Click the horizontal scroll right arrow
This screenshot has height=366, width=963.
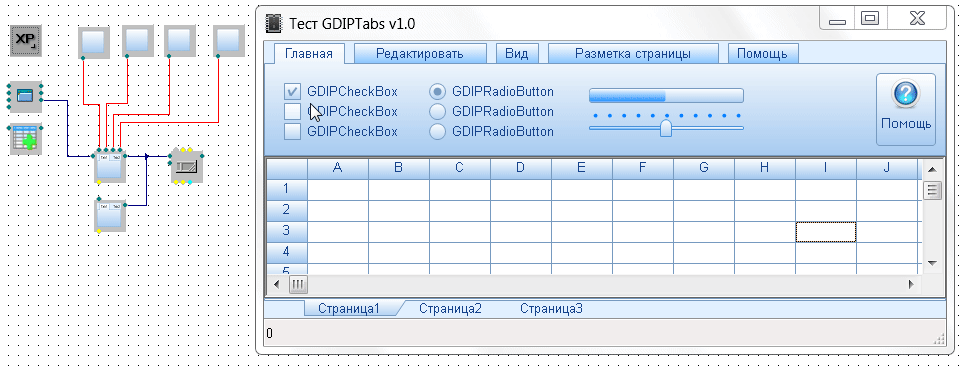click(911, 284)
